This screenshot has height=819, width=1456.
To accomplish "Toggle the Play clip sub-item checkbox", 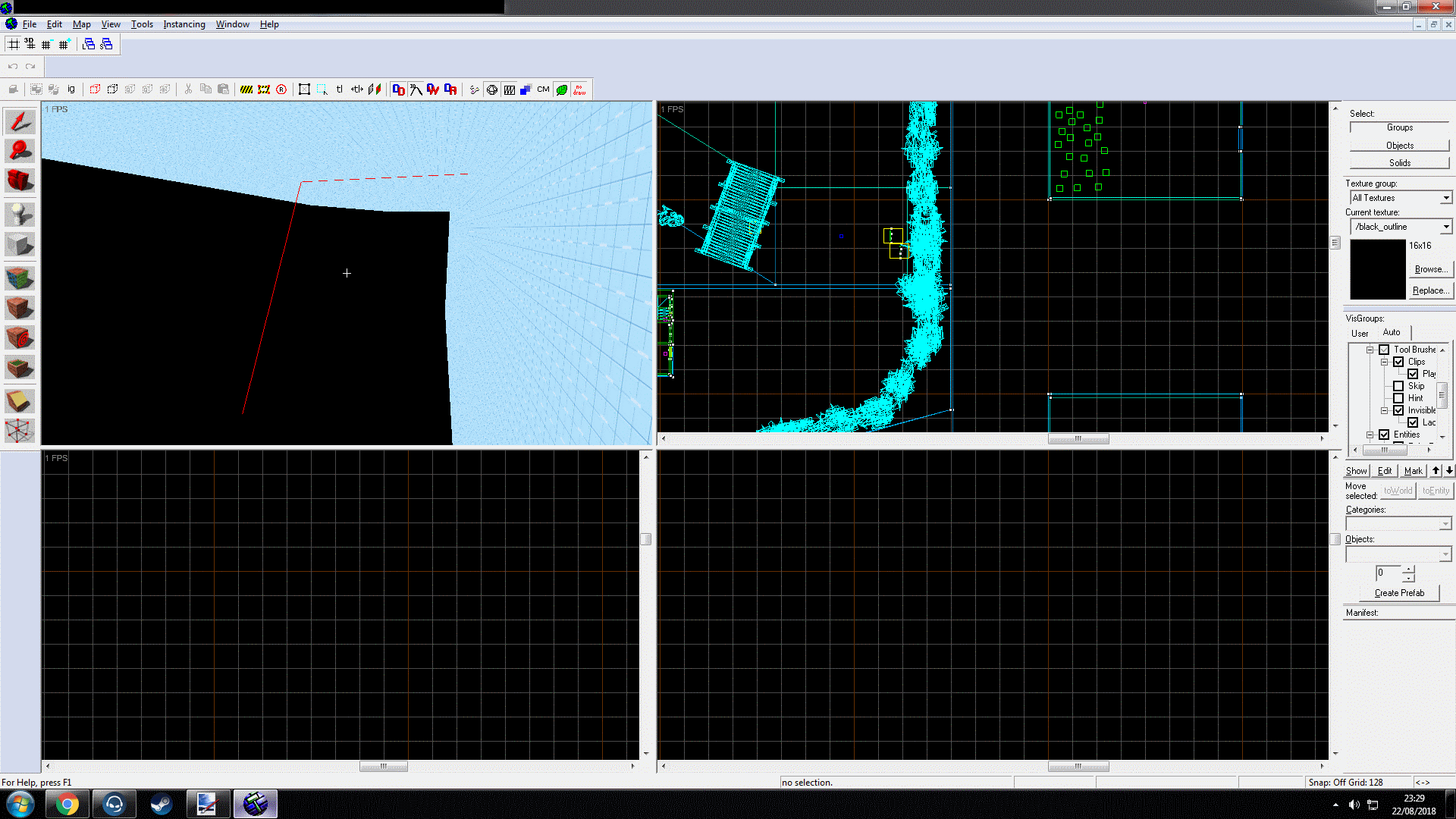I will coord(1413,374).
